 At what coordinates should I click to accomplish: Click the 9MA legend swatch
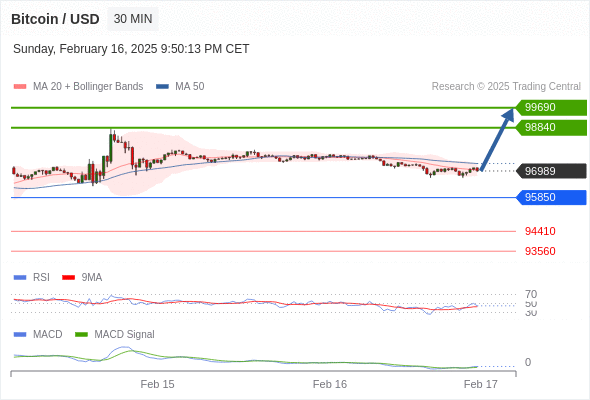tap(68, 278)
